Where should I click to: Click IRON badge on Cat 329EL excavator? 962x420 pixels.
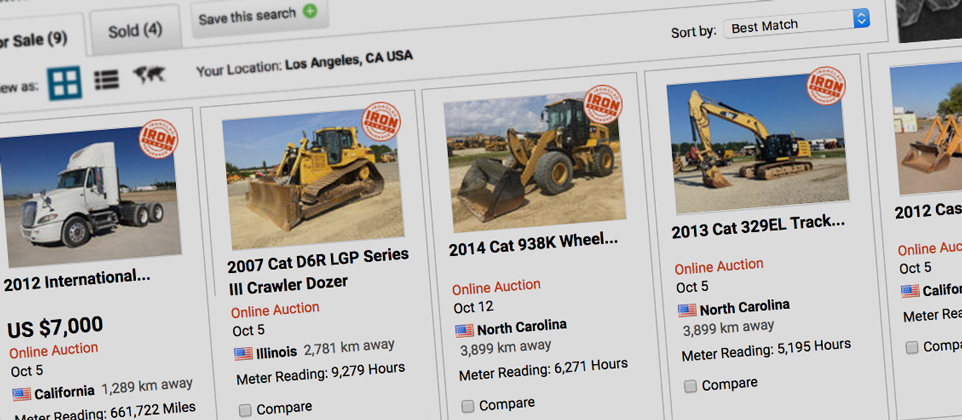coord(826,86)
